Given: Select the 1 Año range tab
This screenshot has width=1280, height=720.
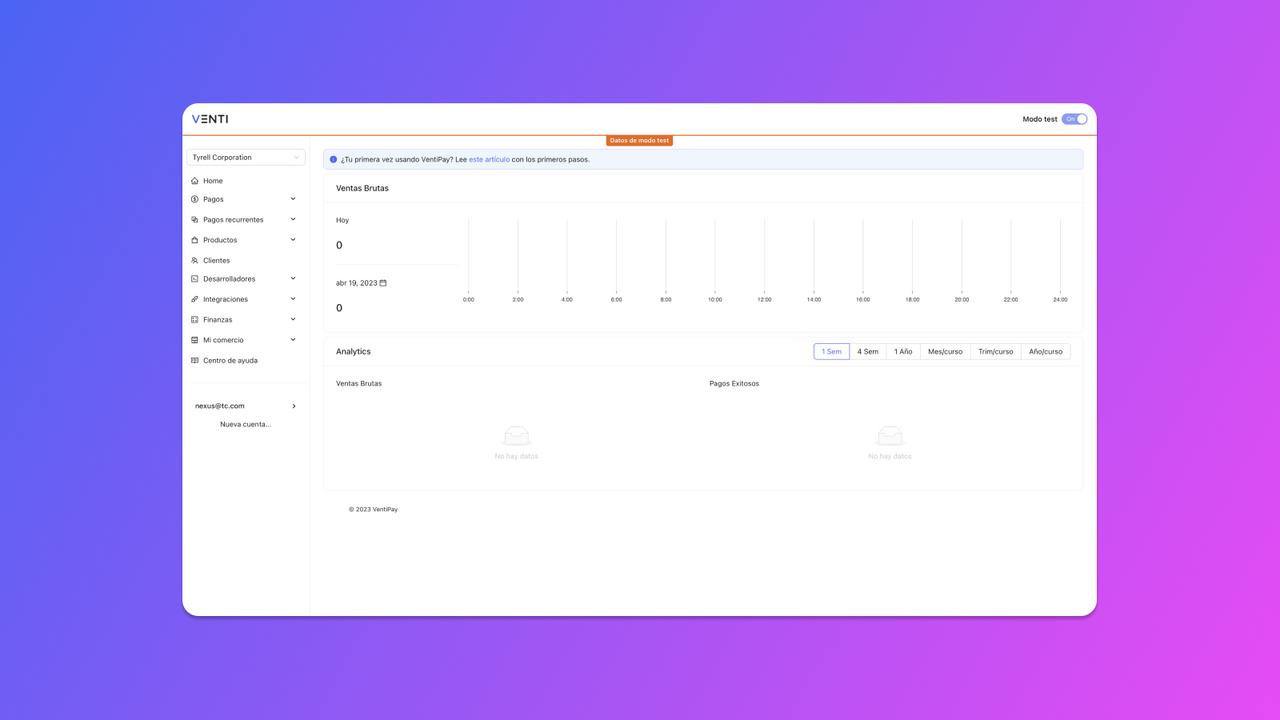Looking at the screenshot, I should (x=903, y=351).
